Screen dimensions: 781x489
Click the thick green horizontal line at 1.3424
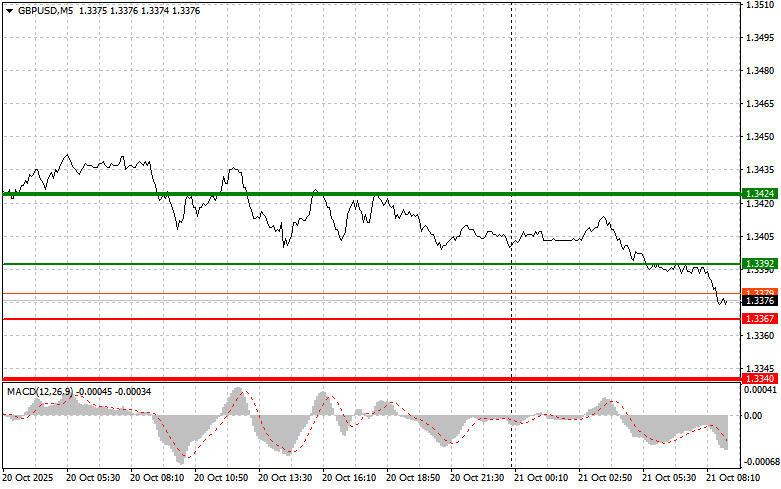pyautogui.click(x=400, y=193)
